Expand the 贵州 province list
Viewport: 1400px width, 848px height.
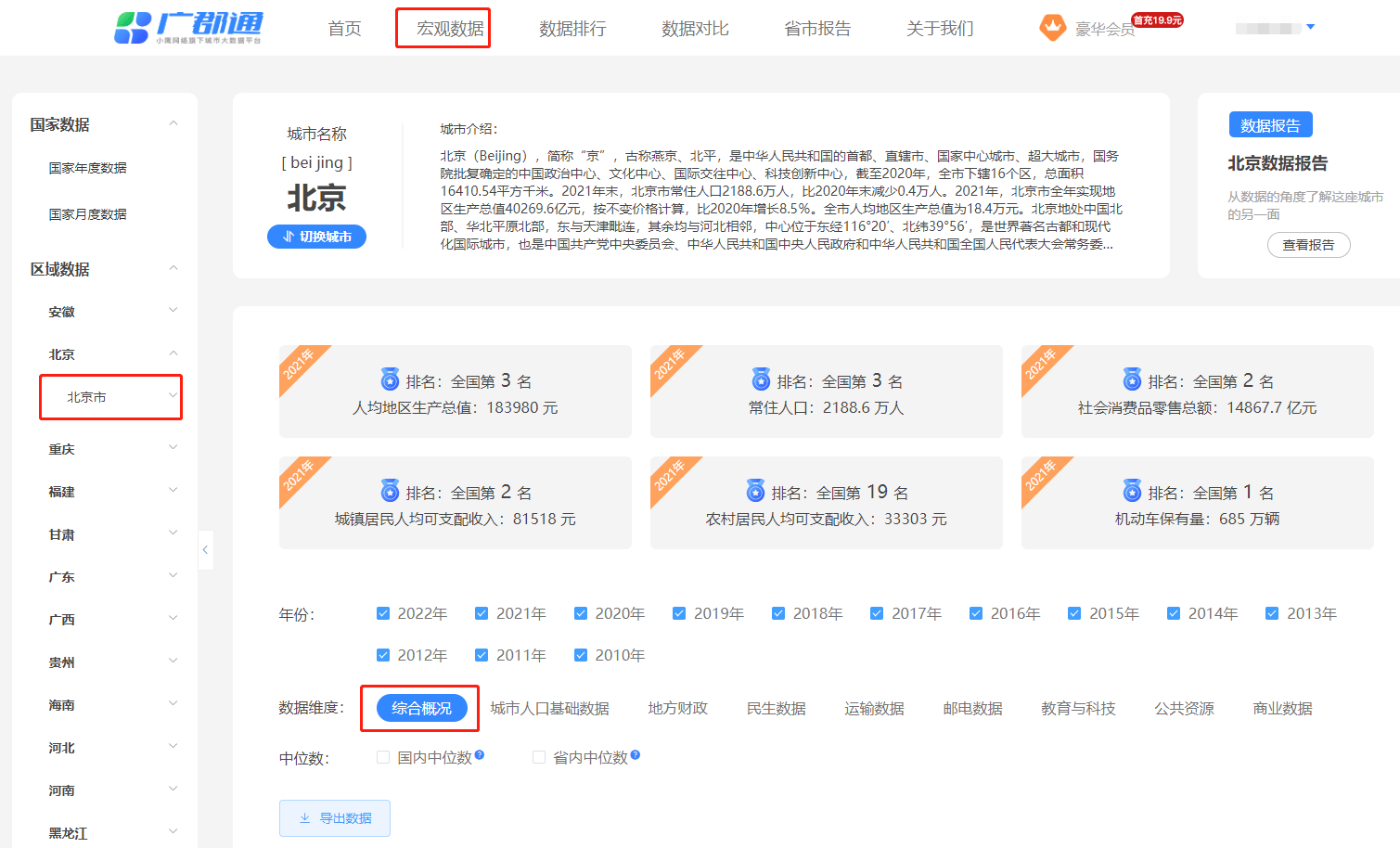pyautogui.click(x=173, y=662)
